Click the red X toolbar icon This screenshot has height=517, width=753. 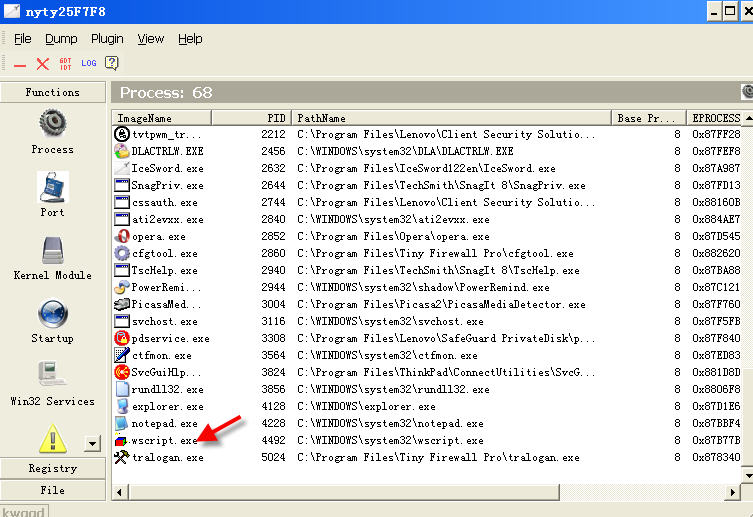(43, 63)
